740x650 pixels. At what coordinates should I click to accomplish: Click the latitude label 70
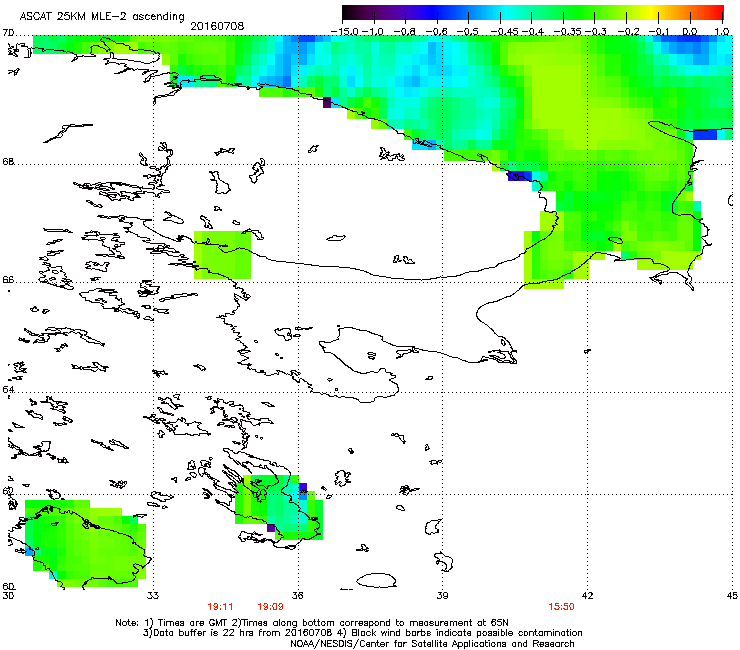pos(8,33)
